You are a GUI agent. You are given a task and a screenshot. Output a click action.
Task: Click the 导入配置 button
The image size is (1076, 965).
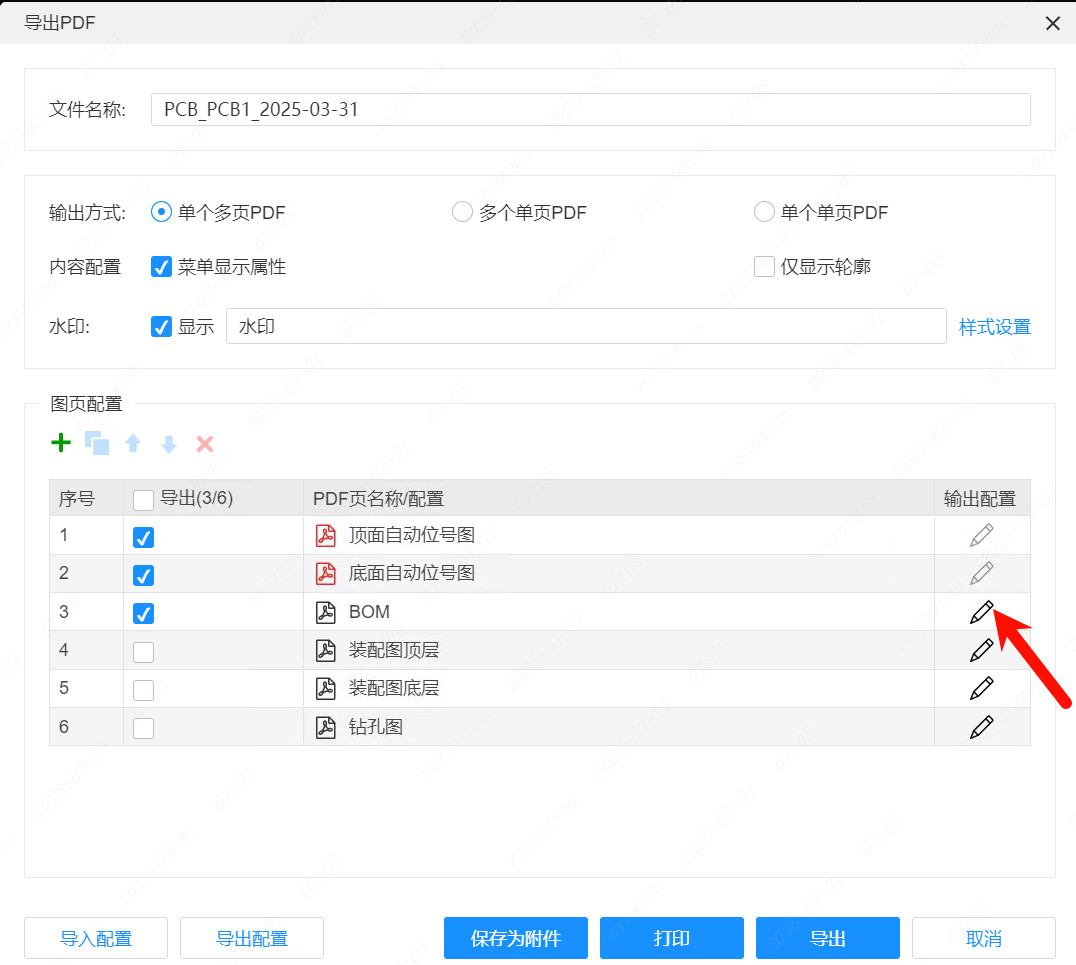(x=95, y=938)
